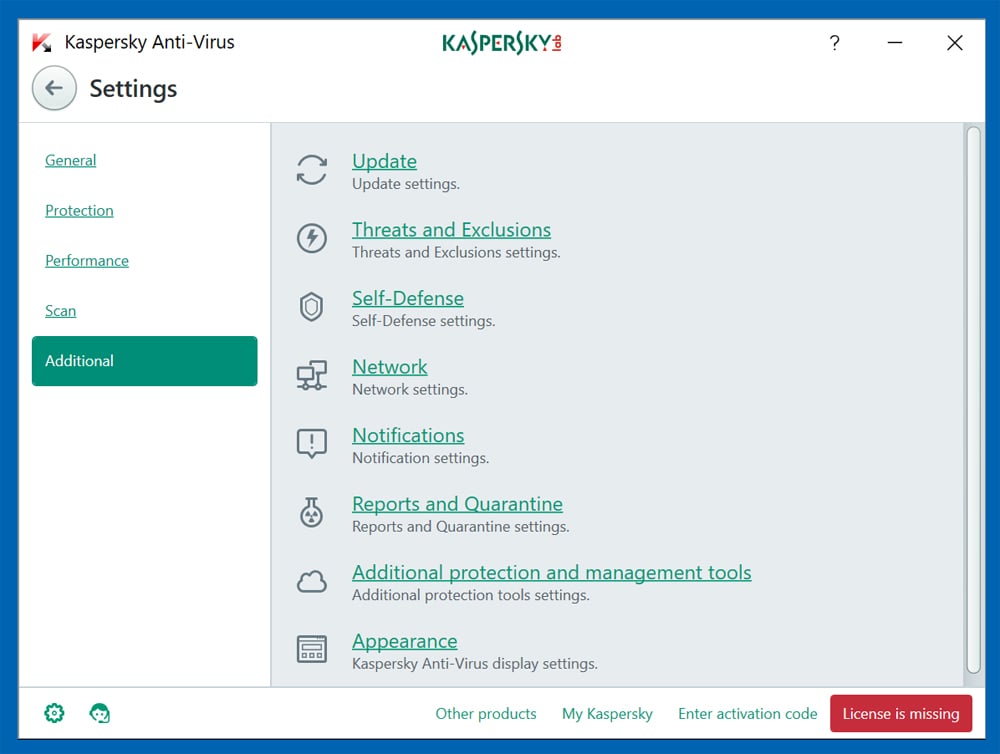1000x754 pixels.
Task: Minimize the Kaspersky Anti-Virus window
Action: tap(895, 43)
